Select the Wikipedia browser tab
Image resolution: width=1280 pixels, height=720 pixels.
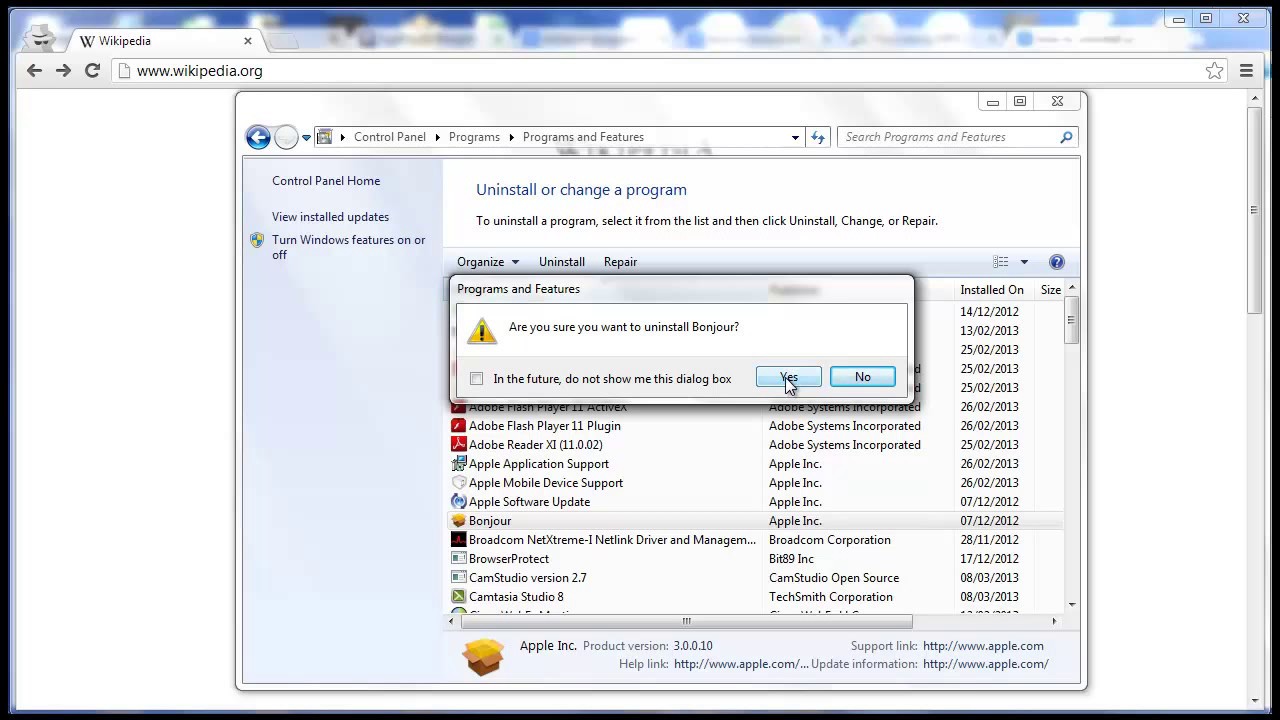click(165, 41)
